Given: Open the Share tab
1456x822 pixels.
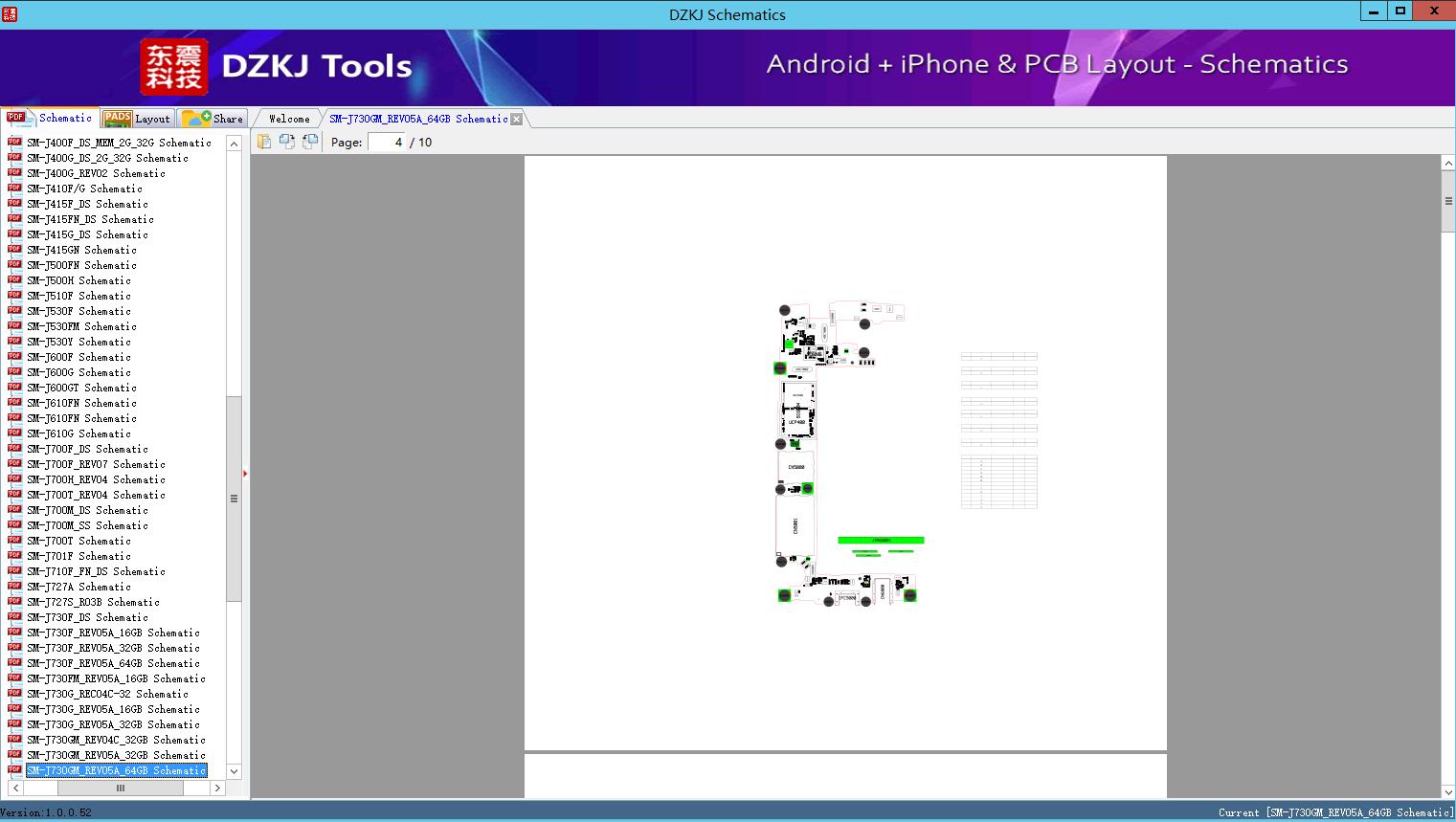Looking at the screenshot, I should [213, 119].
